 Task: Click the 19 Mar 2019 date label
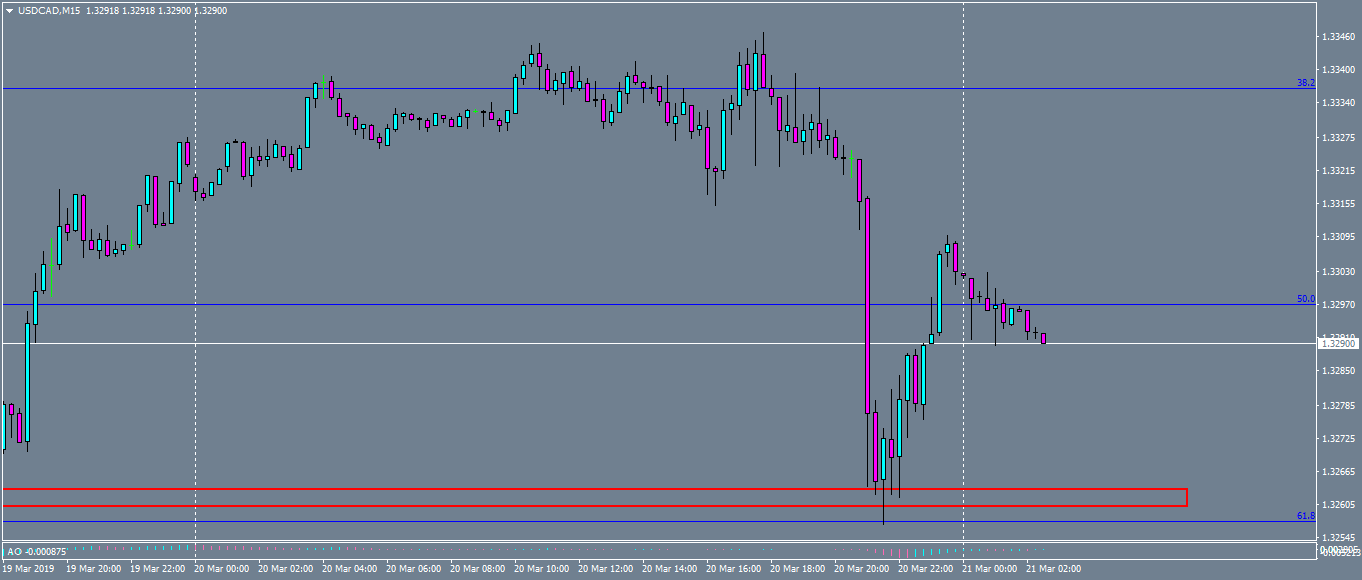point(30,566)
